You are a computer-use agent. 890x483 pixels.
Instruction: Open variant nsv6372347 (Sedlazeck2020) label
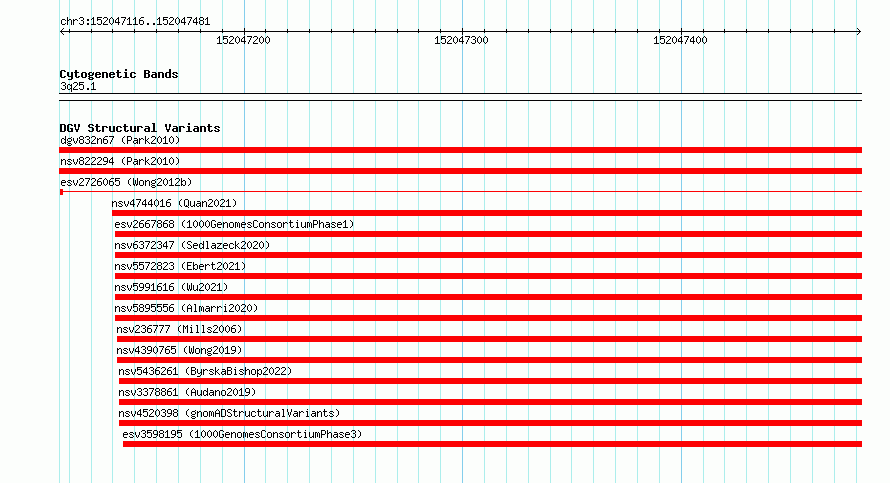coord(192,245)
